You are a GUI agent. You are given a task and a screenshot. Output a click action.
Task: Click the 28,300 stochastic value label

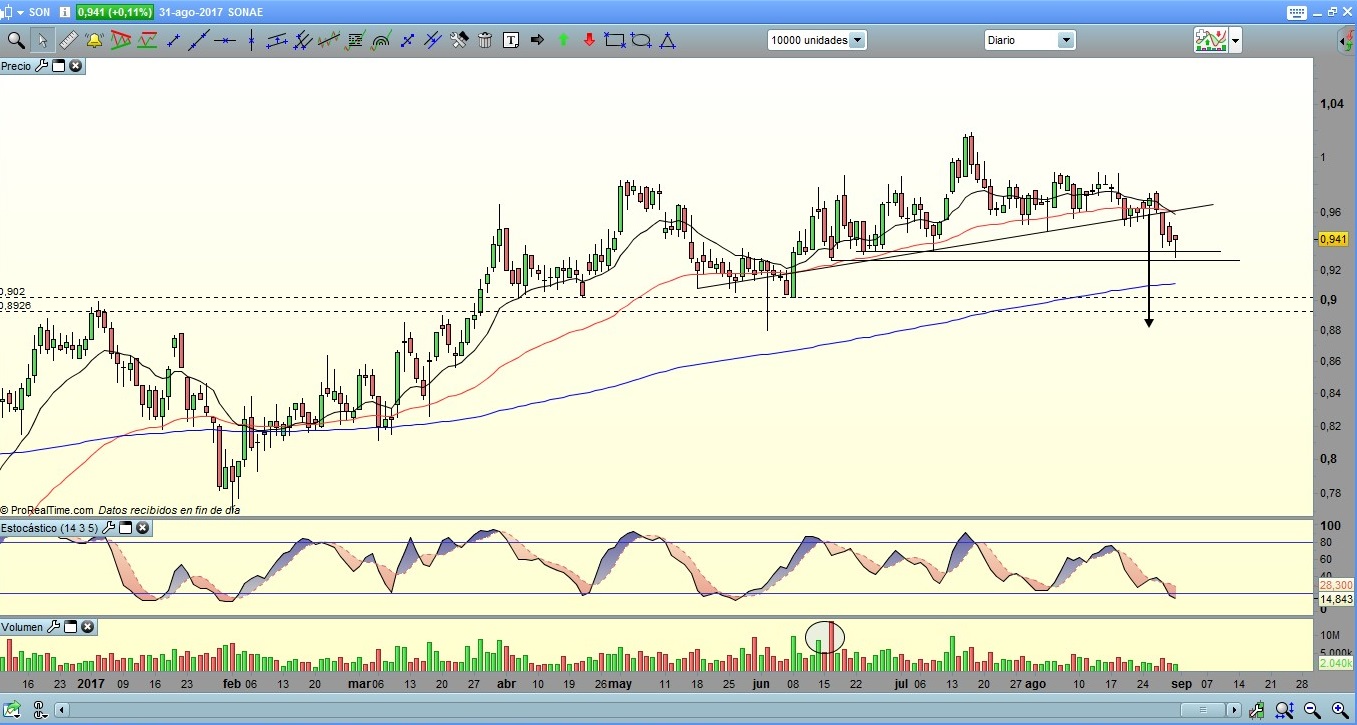click(1336, 586)
